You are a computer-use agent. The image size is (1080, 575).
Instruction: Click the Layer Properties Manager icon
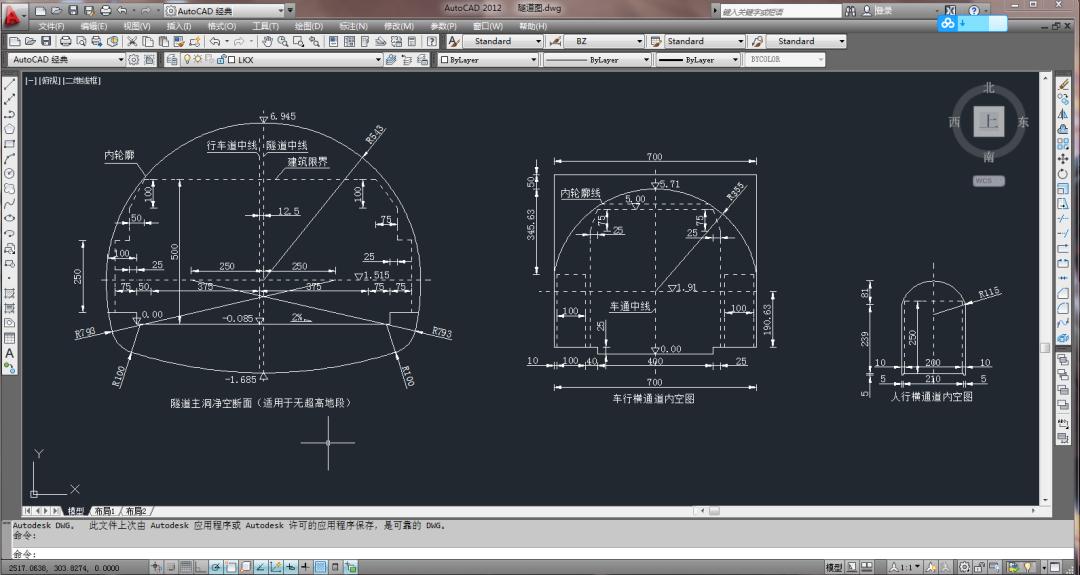point(168,60)
